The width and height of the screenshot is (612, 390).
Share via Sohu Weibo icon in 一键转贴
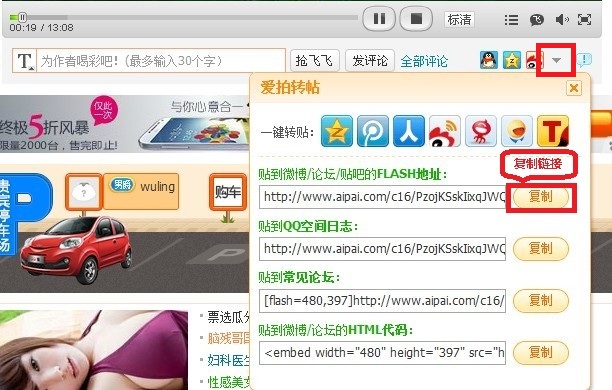pos(481,131)
